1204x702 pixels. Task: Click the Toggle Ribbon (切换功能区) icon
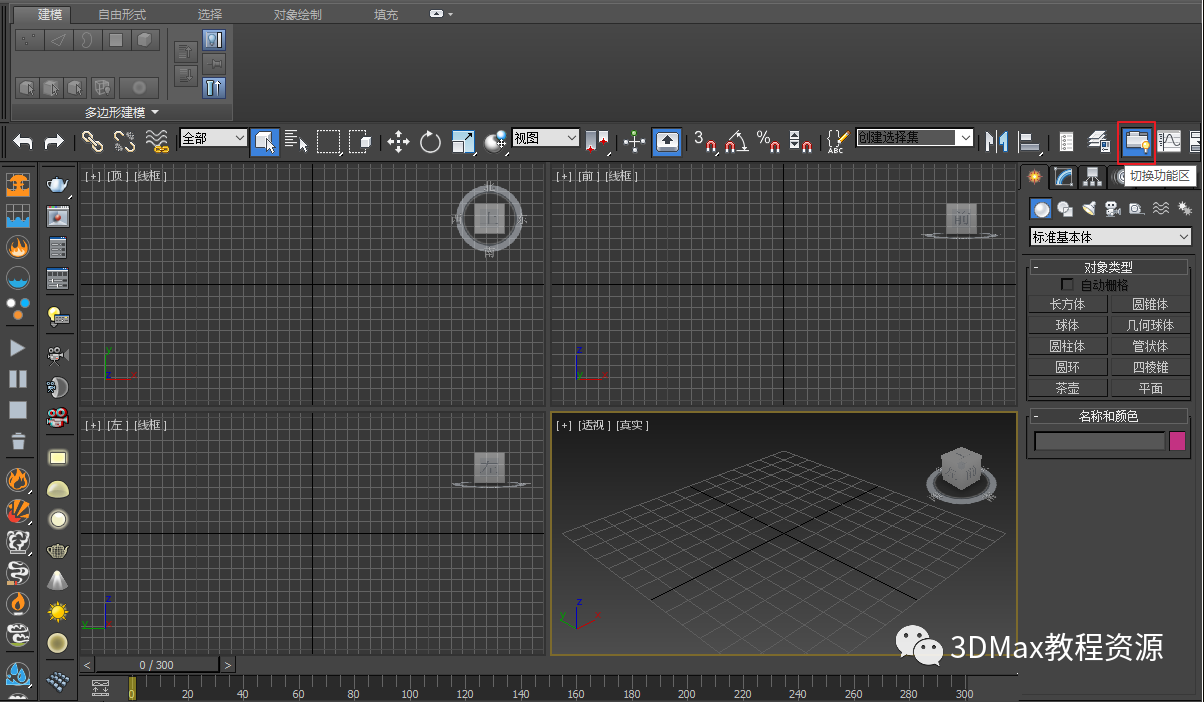pyautogui.click(x=1136, y=142)
